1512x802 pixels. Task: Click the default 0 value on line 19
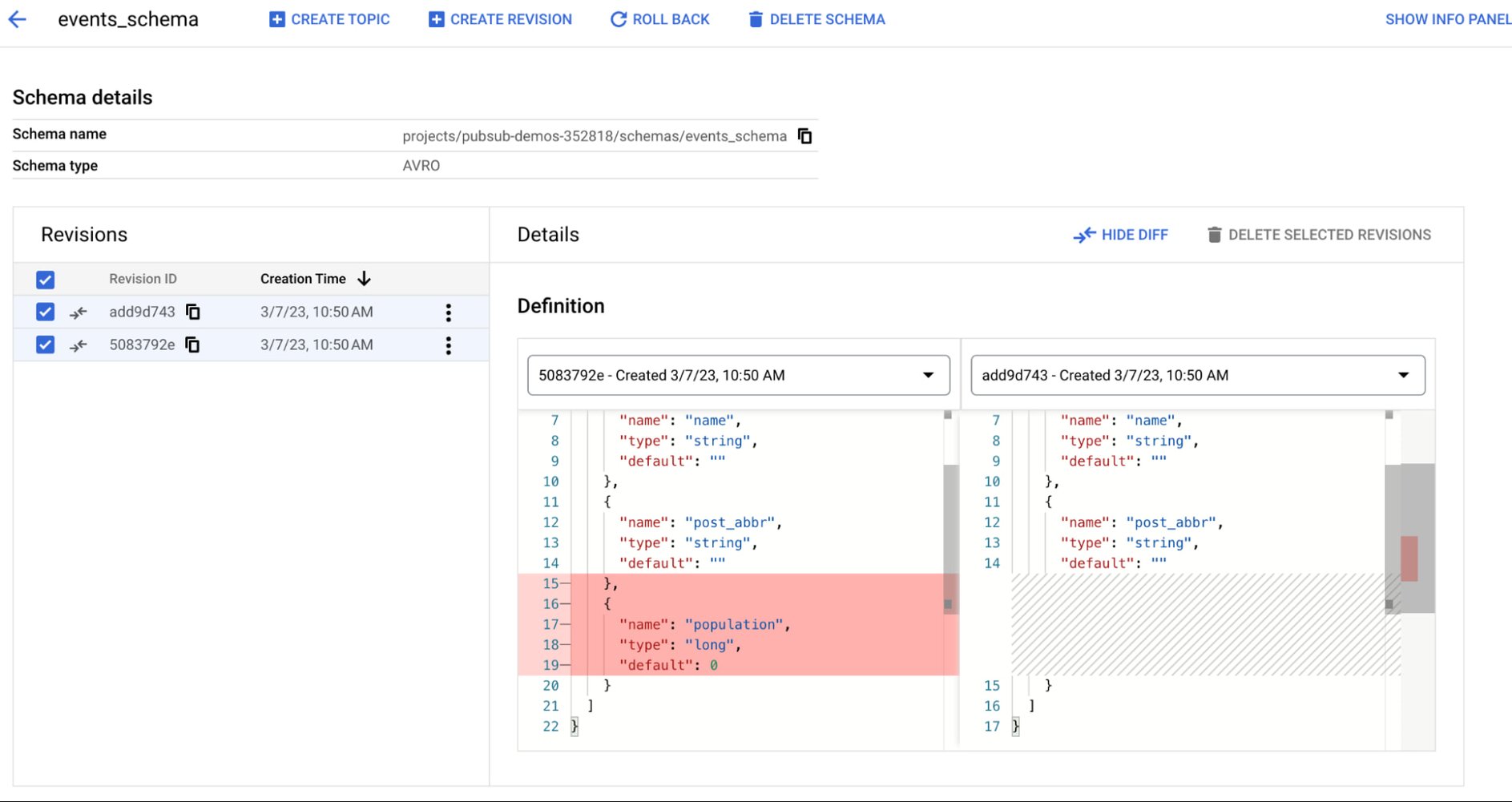coord(713,665)
